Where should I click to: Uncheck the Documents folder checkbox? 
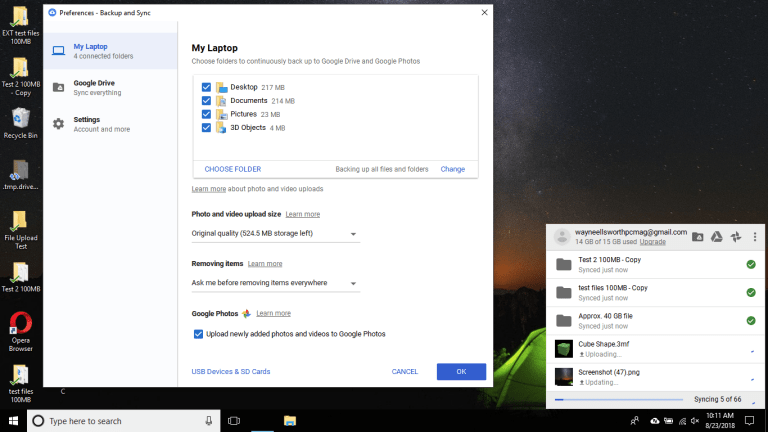206,100
